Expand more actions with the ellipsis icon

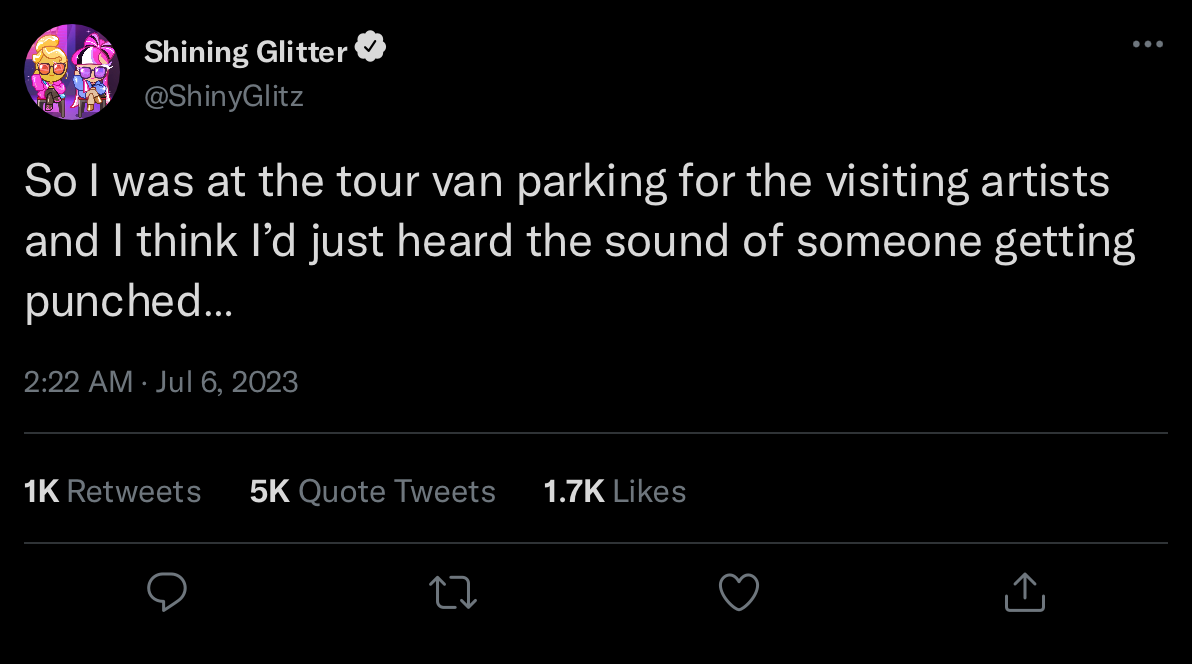[x=1148, y=44]
